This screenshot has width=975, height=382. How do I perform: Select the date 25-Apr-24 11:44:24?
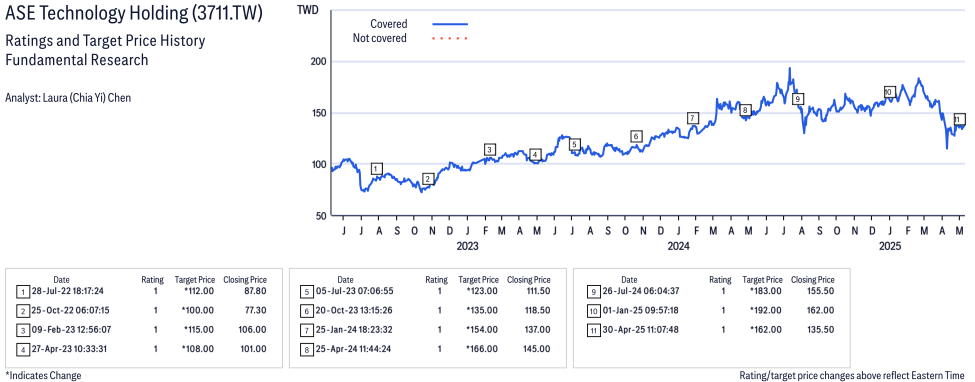click(353, 349)
